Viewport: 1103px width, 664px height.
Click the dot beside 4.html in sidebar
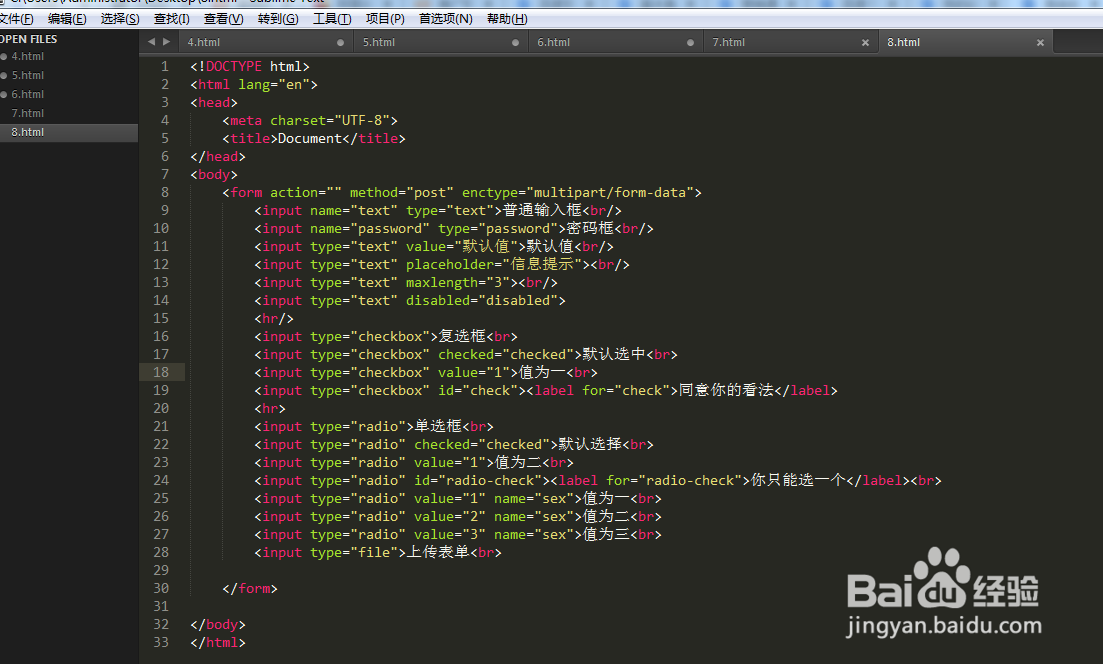[4, 56]
